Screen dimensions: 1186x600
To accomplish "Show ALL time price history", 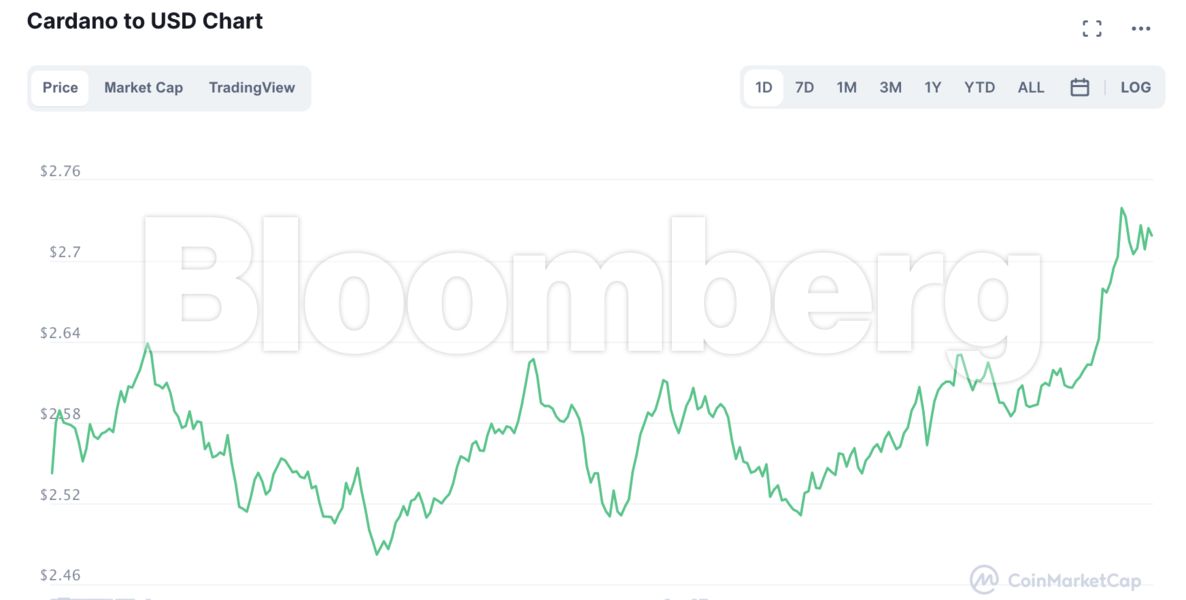I will point(1030,87).
